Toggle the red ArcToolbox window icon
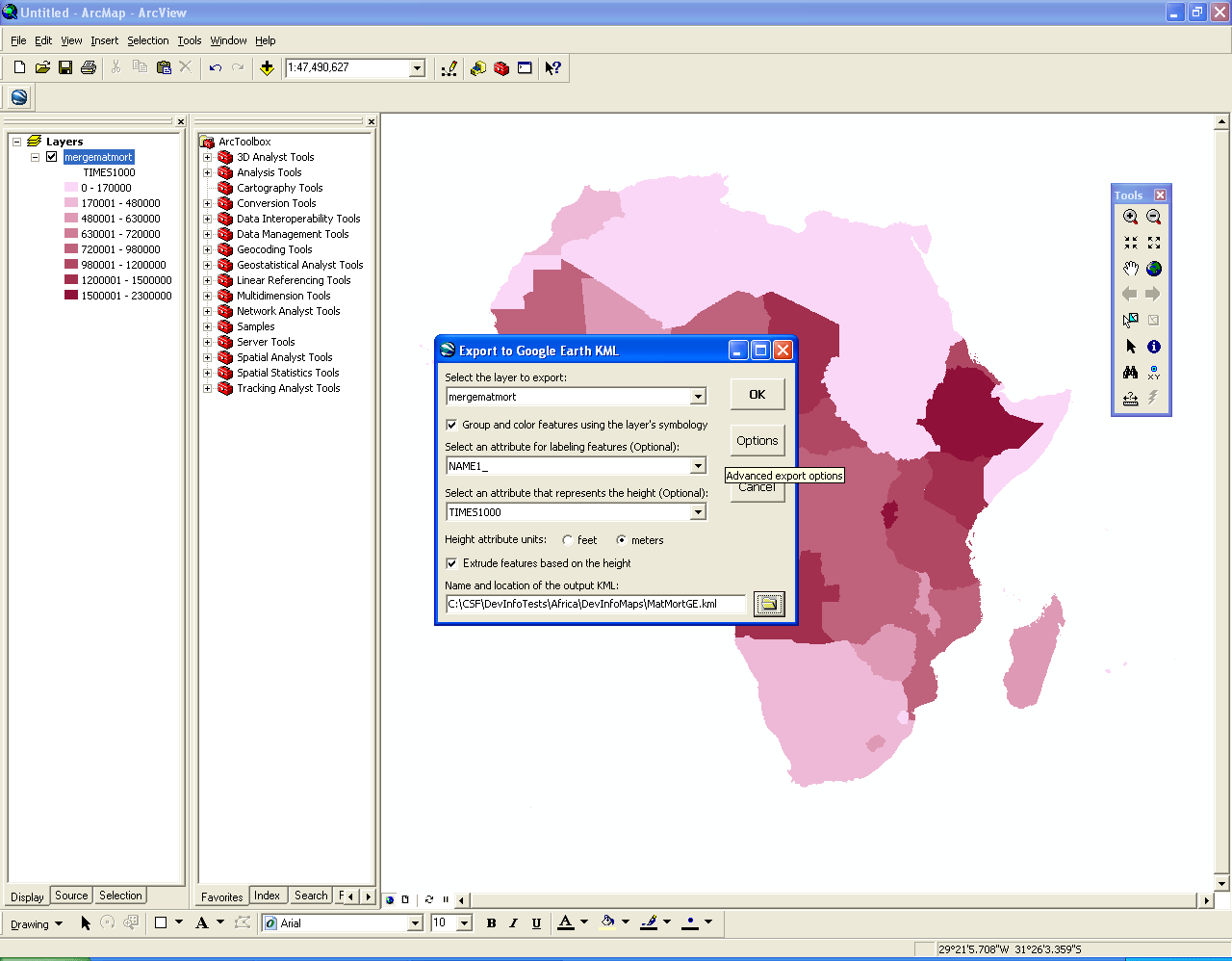Image resolution: width=1232 pixels, height=961 pixels. [501, 67]
